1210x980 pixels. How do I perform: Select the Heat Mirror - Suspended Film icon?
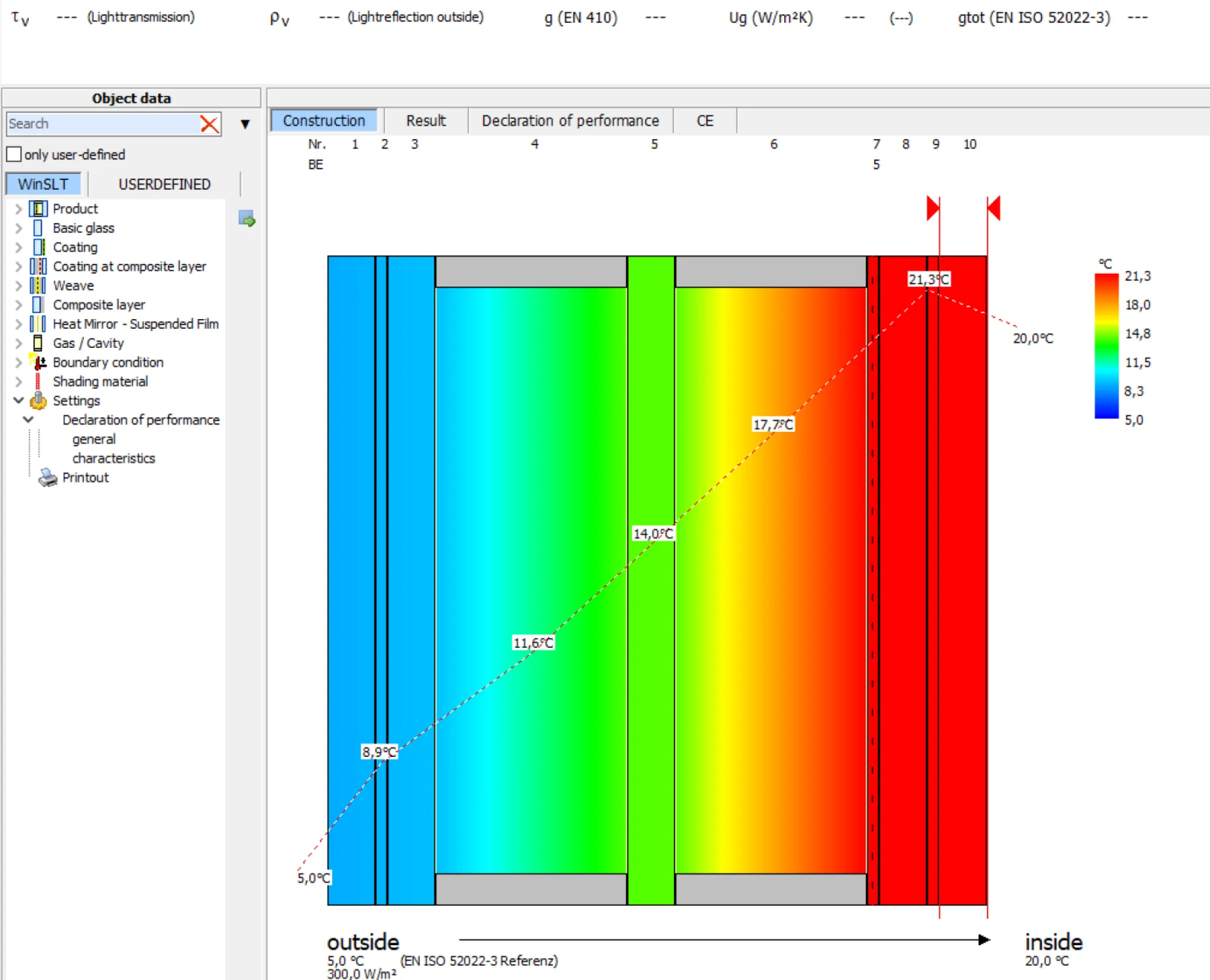pyautogui.click(x=39, y=323)
